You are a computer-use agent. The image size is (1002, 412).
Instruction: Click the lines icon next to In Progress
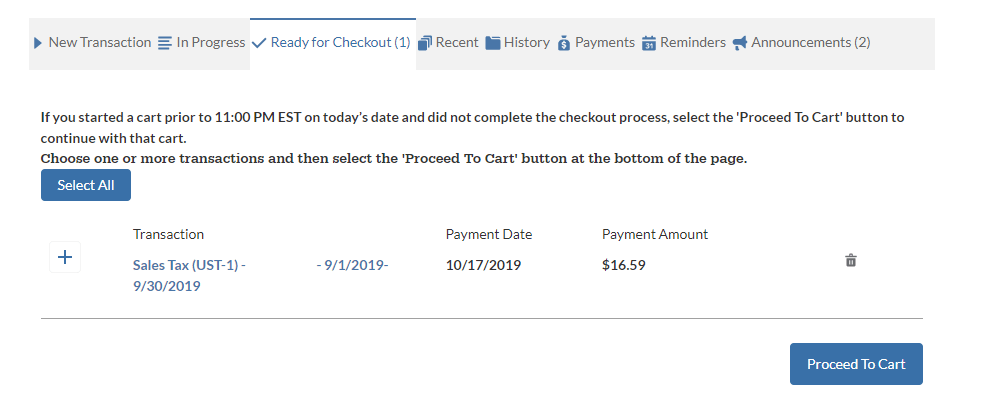[165, 43]
